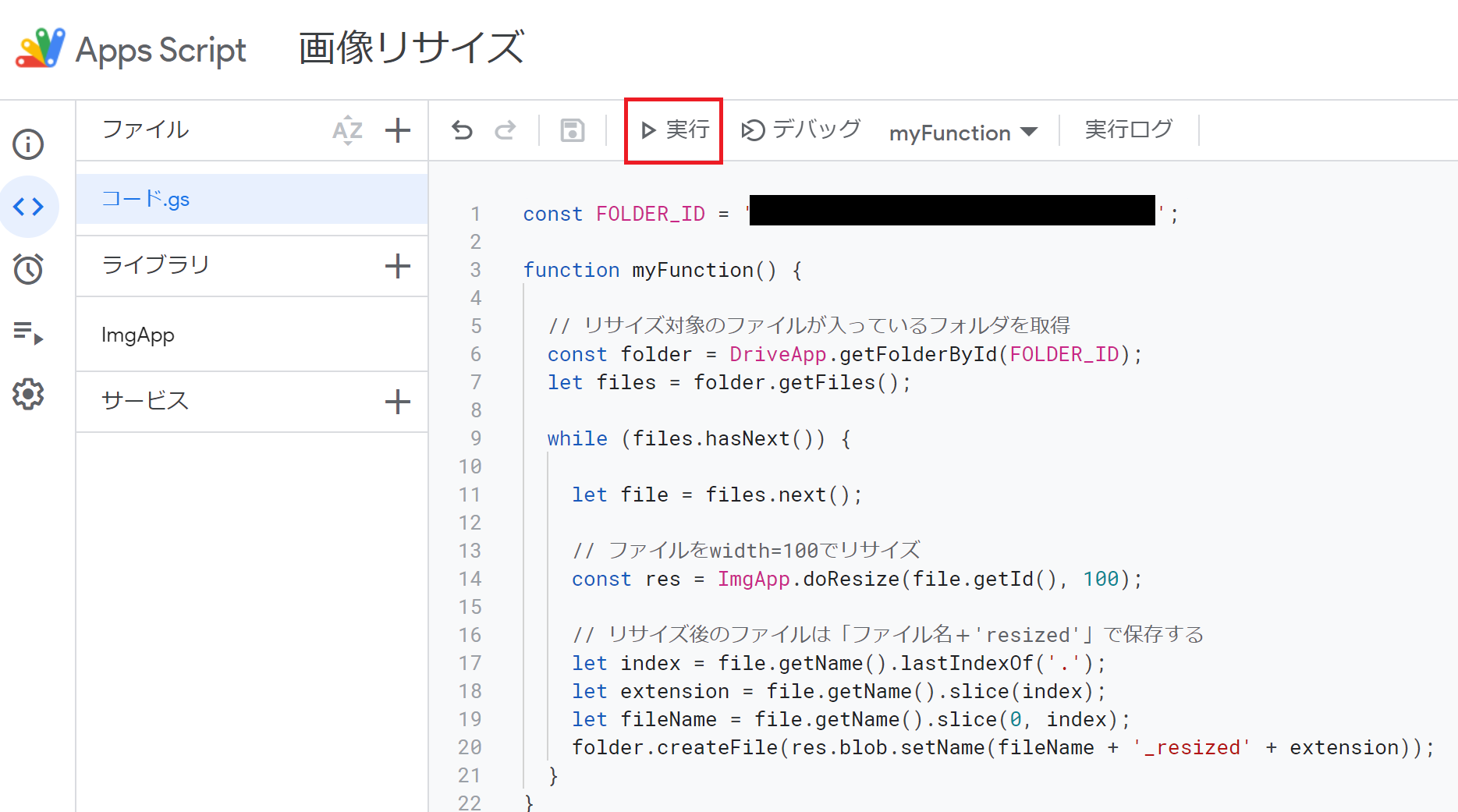The height and width of the screenshot is (812, 1458).
Task: Open the Triggers clock icon
Action: (x=28, y=269)
